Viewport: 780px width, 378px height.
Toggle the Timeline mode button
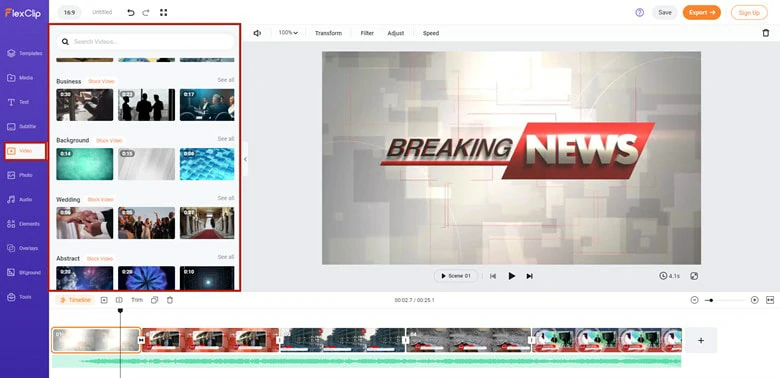(x=75, y=300)
